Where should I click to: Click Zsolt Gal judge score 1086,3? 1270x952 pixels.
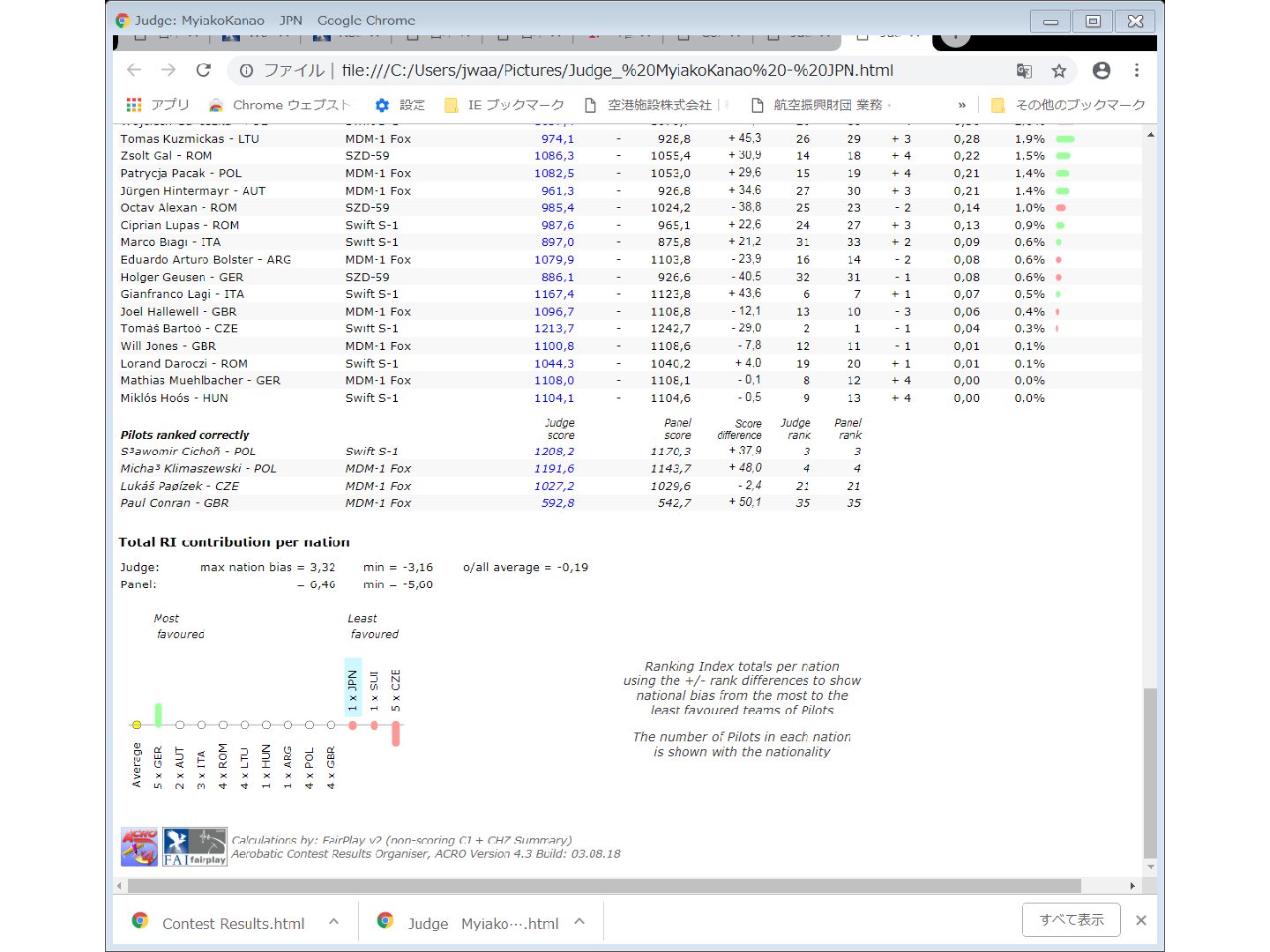tap(554, 156)
